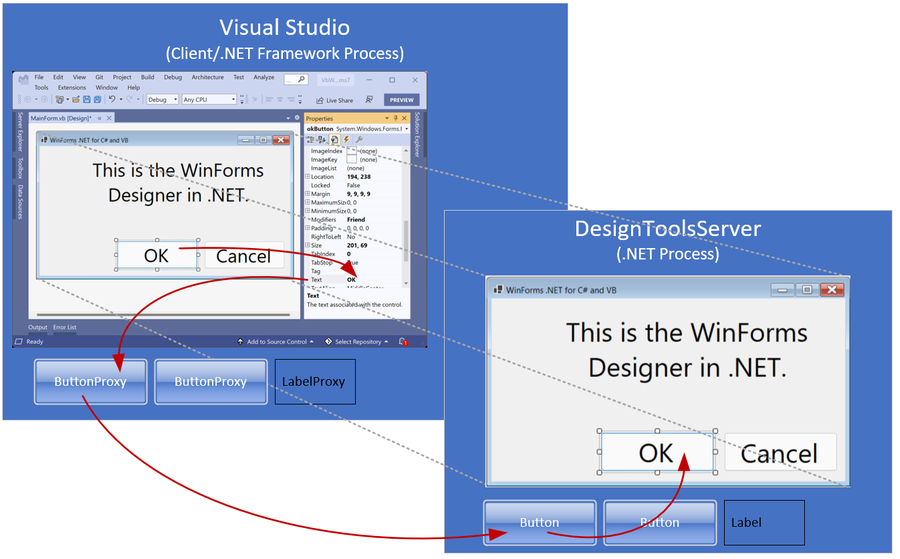Open the Events lightning bolt view in Properties
Screen dimensions: 900x559
point(346,139)
